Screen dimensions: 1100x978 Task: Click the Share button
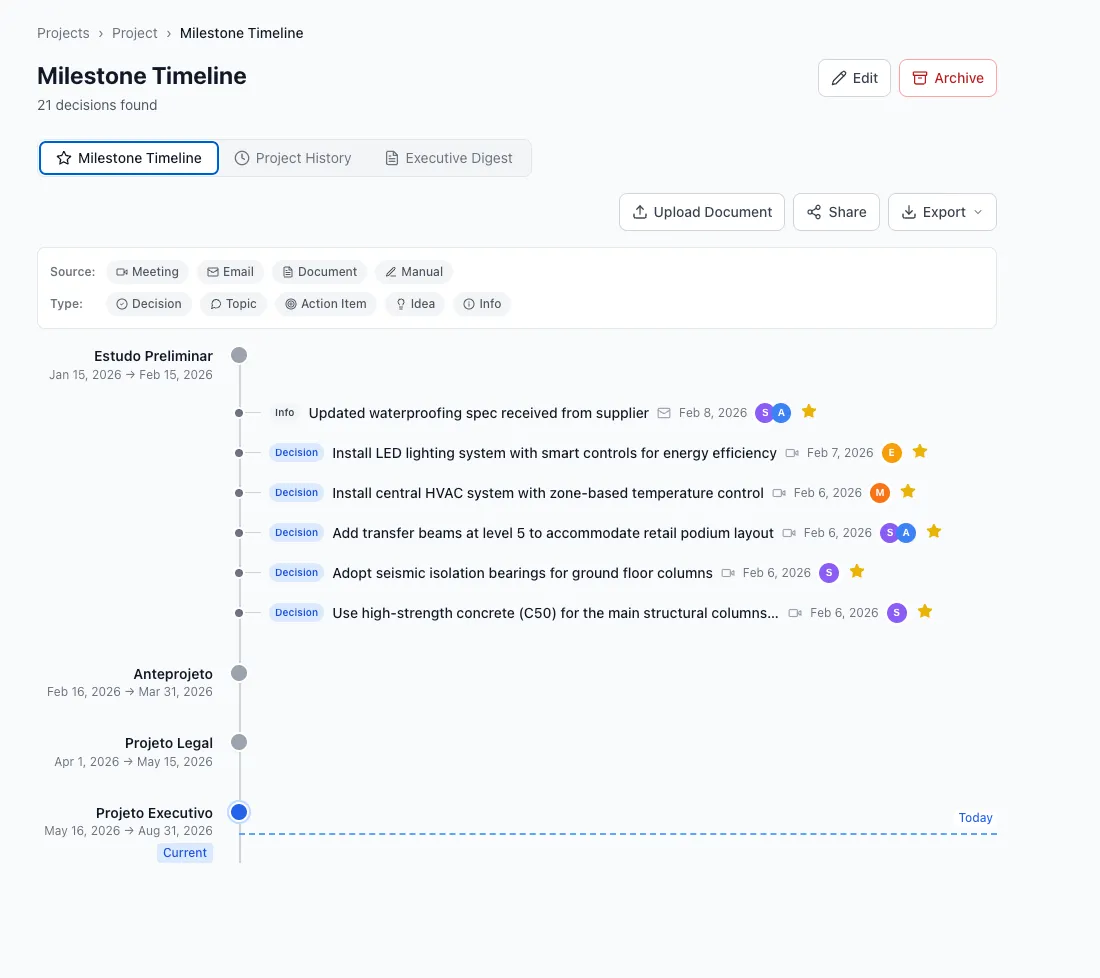(x=836, y=212)
